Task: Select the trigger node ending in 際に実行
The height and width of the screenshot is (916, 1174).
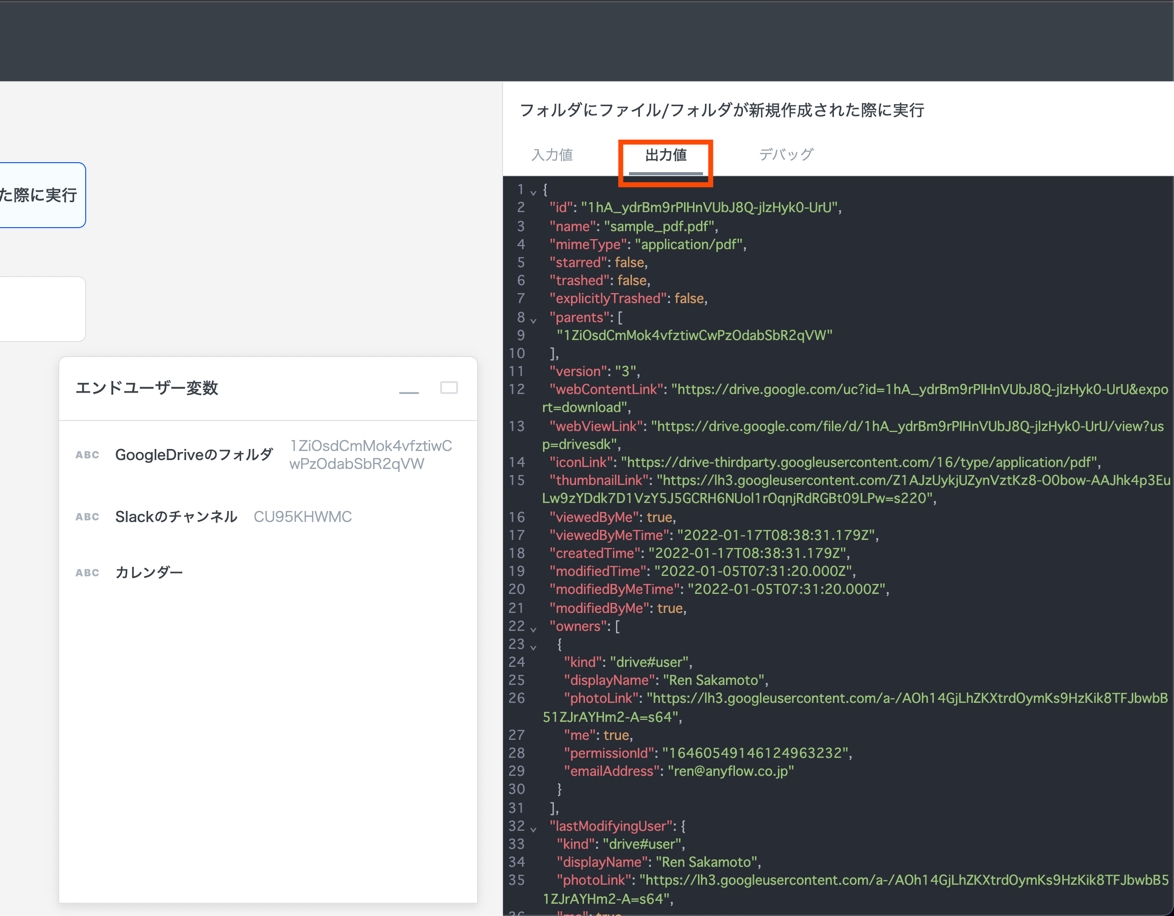Action: pos(42,195)
